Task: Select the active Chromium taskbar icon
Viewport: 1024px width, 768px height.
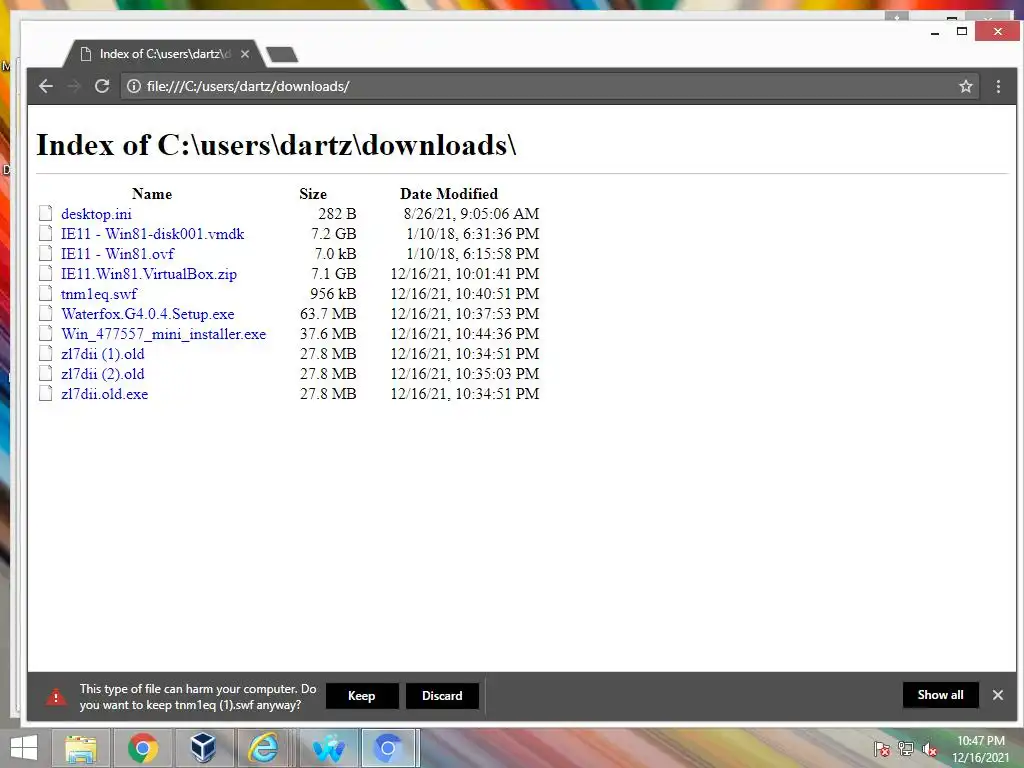Action: coord(388,748)
